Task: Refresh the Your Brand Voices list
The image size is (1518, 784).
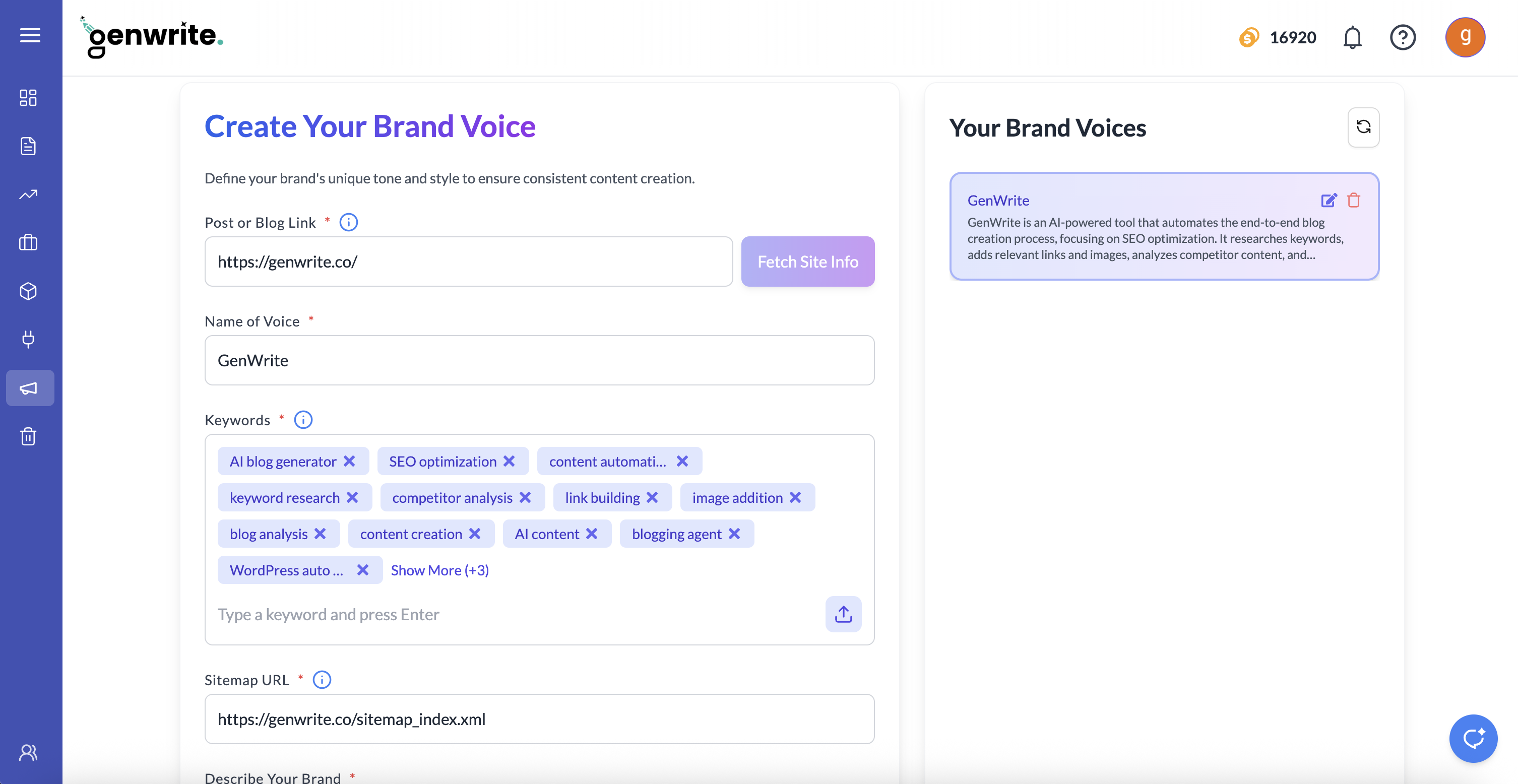Action: [x=1363, y=127]
